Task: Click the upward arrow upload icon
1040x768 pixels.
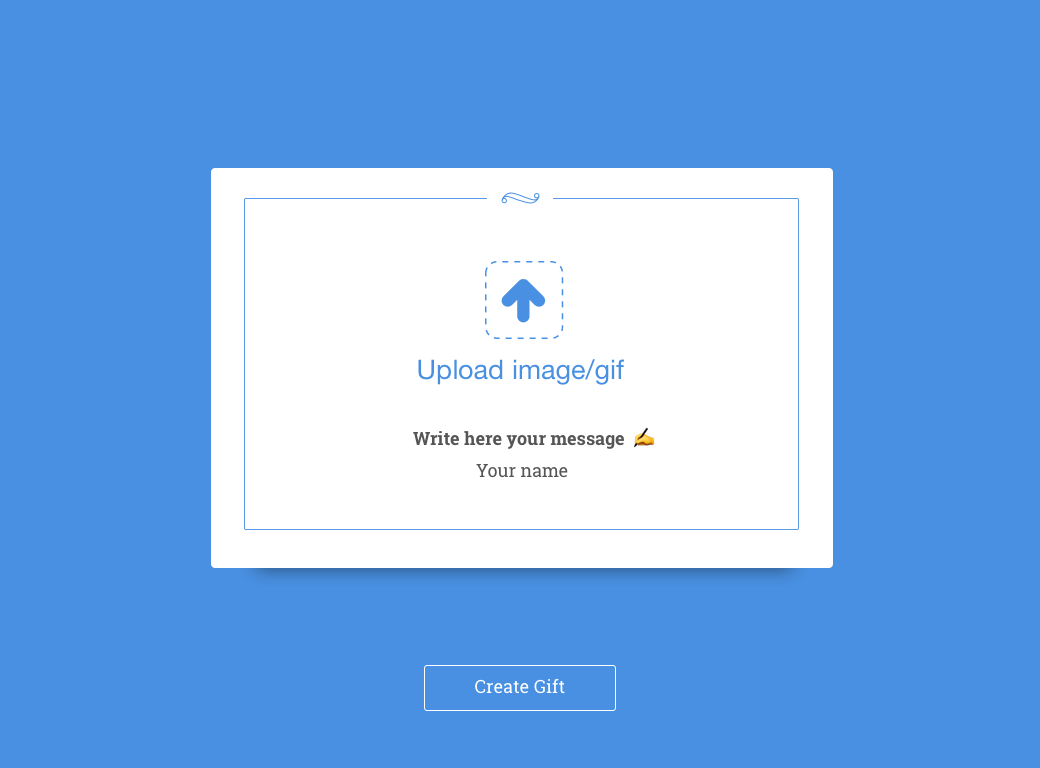Action: 523,300
